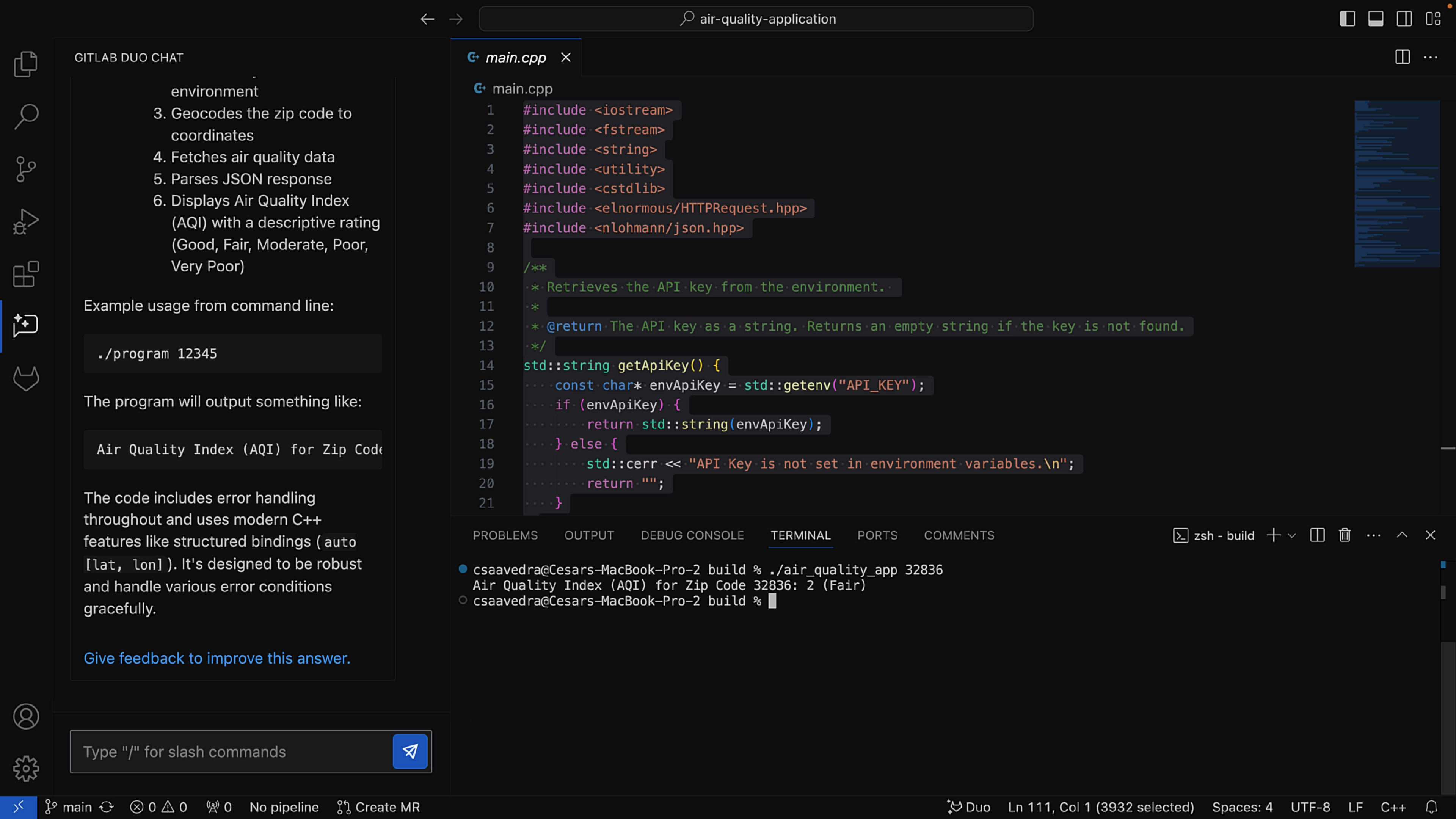Click the Duo status bar item
This screenshot has height=819, width=1456.
(x=969, y=807)
